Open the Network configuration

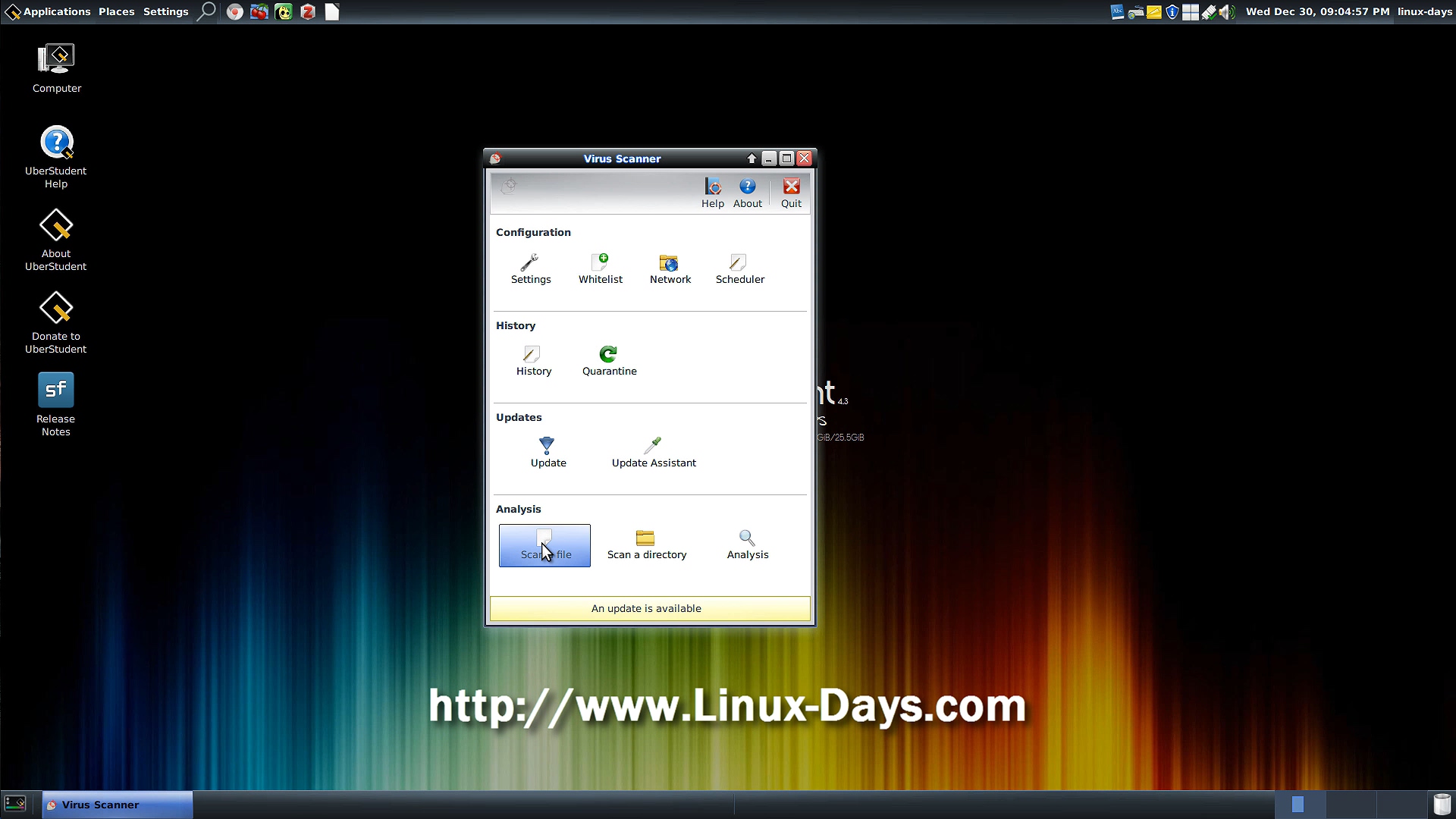670,270
